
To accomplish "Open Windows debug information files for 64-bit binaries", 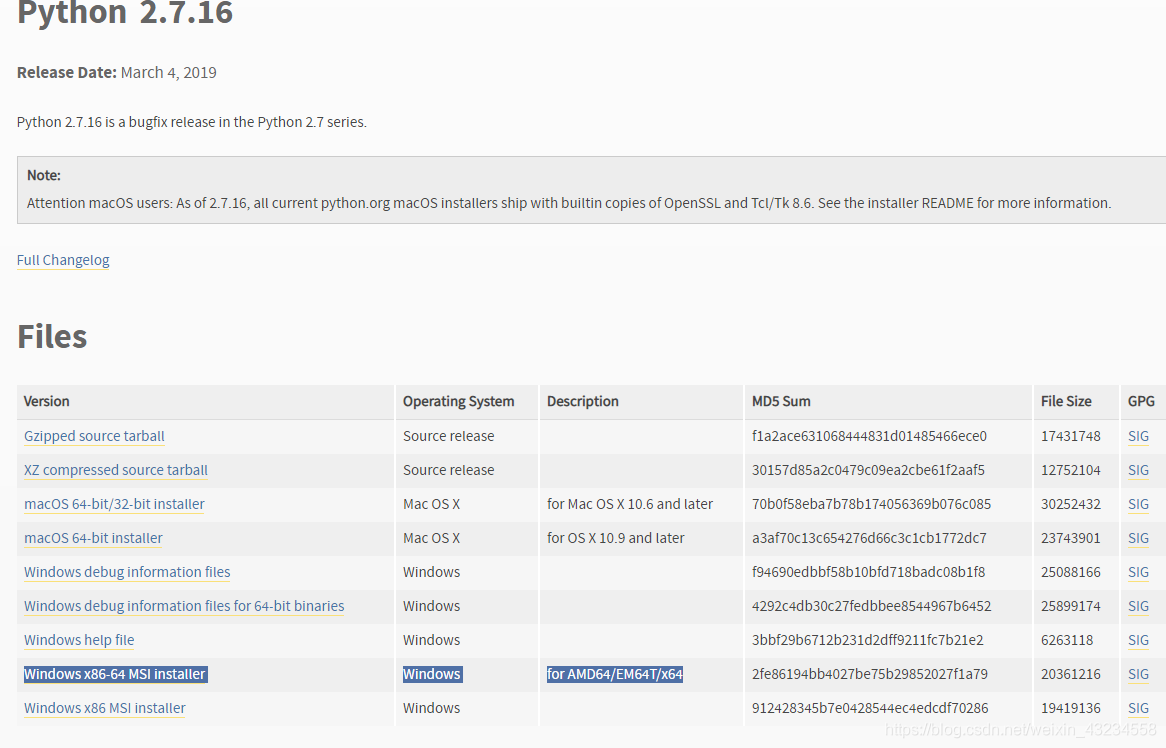I will [x=184, y=606].
